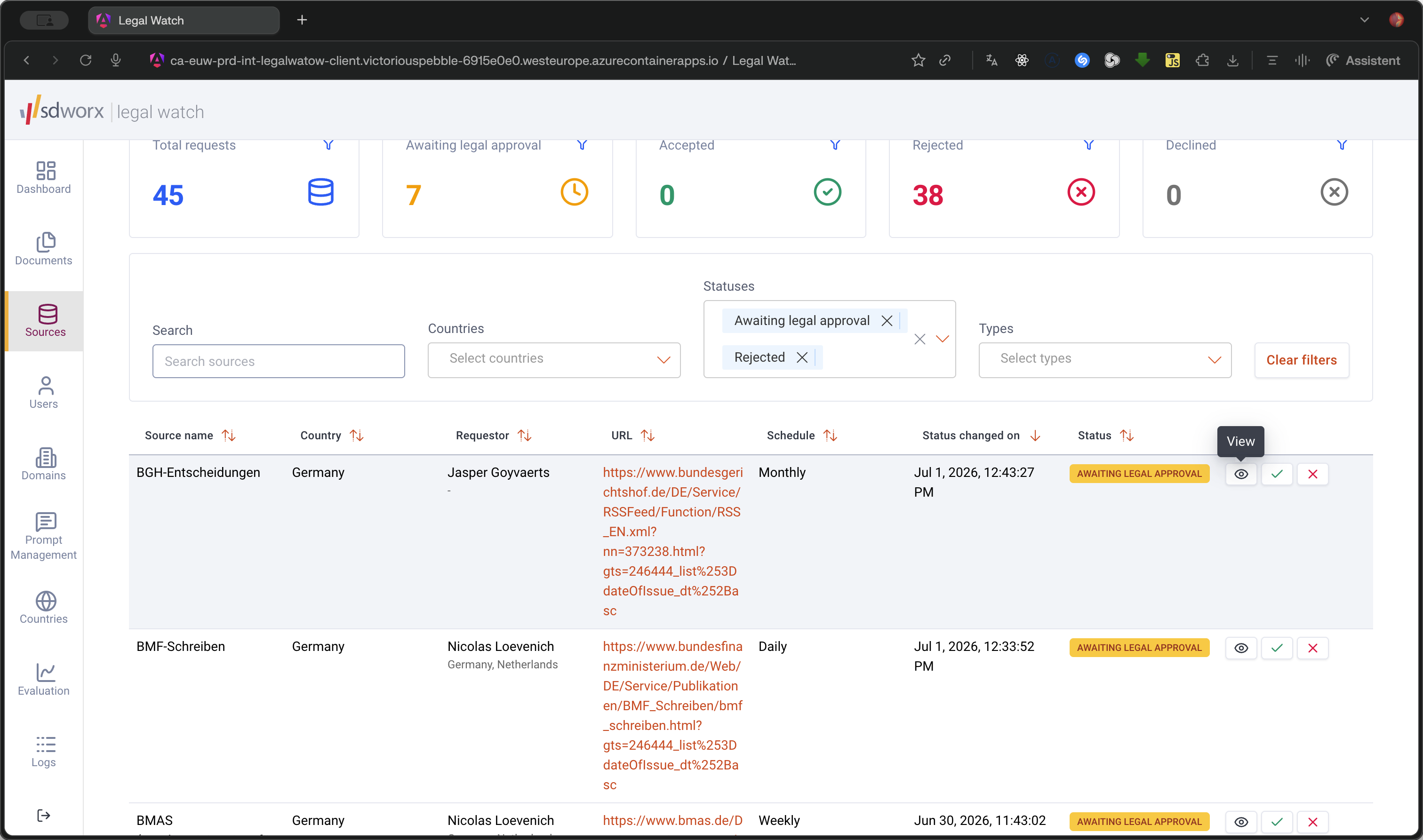Expand the Statuses dropdown
Image resolution: width=1423 pixels, height=840 pixels.
click(942, 339)
